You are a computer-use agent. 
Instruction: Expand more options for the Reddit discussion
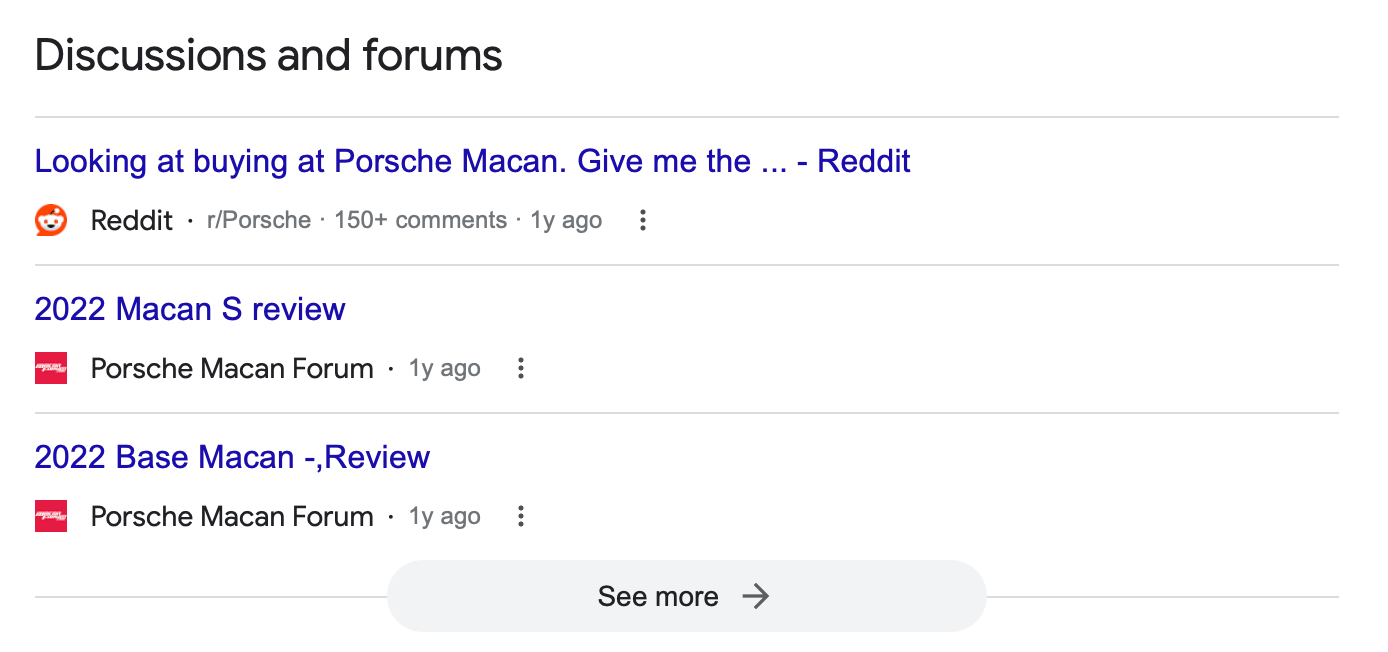[641, 220]
